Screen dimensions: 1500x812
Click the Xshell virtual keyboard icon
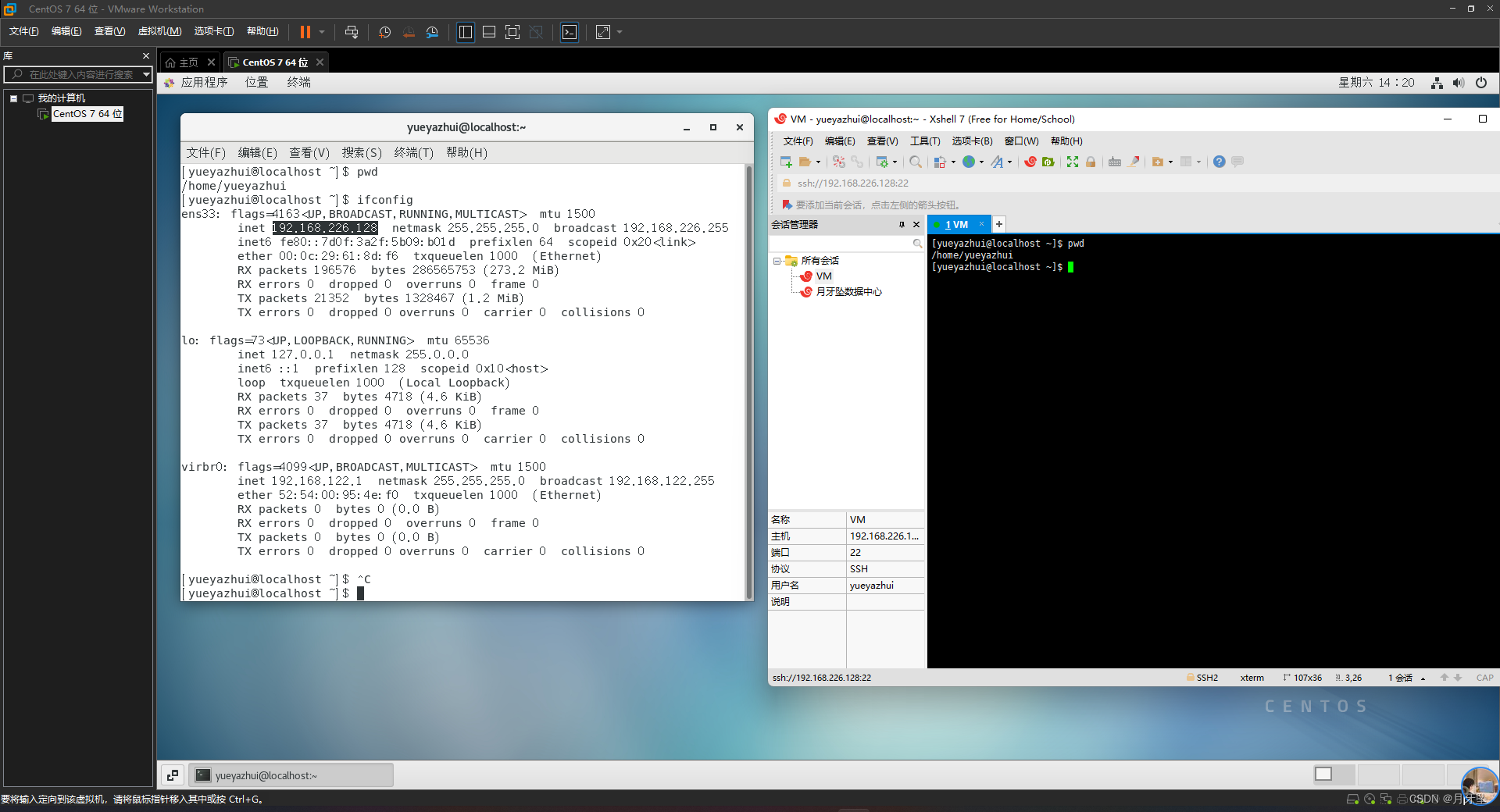(x=1115, y=162)
